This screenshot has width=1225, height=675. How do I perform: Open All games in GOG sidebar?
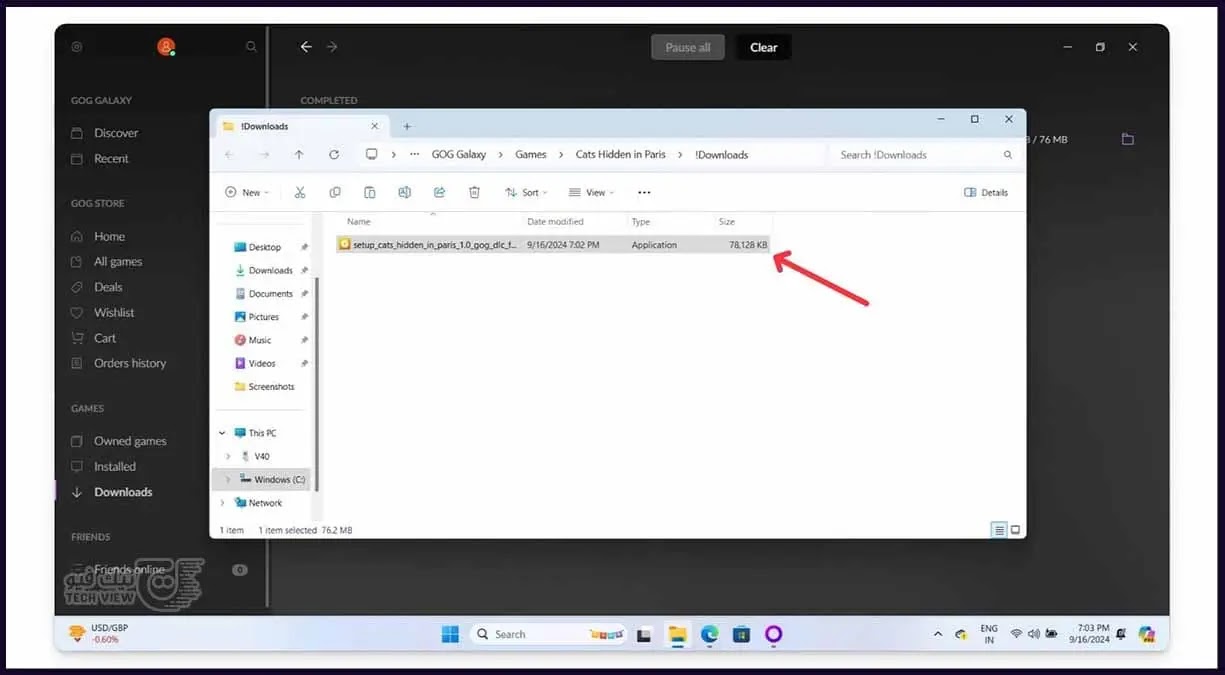coord(118,262)
